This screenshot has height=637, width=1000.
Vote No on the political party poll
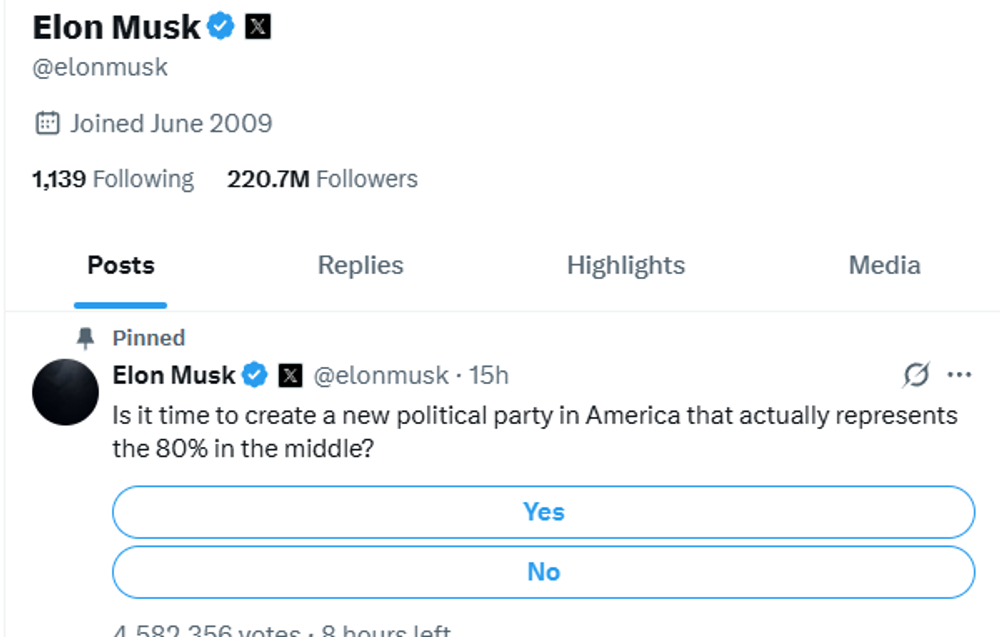[544, 571]
